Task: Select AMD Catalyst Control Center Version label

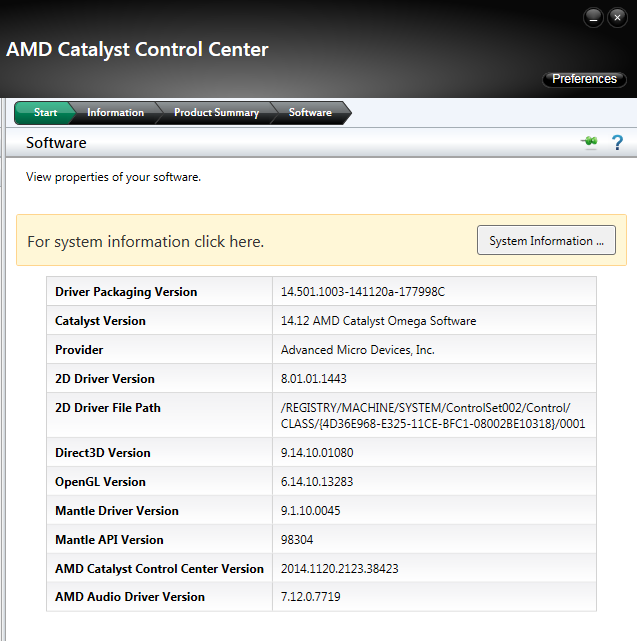Action: click(x=159, y=569)
